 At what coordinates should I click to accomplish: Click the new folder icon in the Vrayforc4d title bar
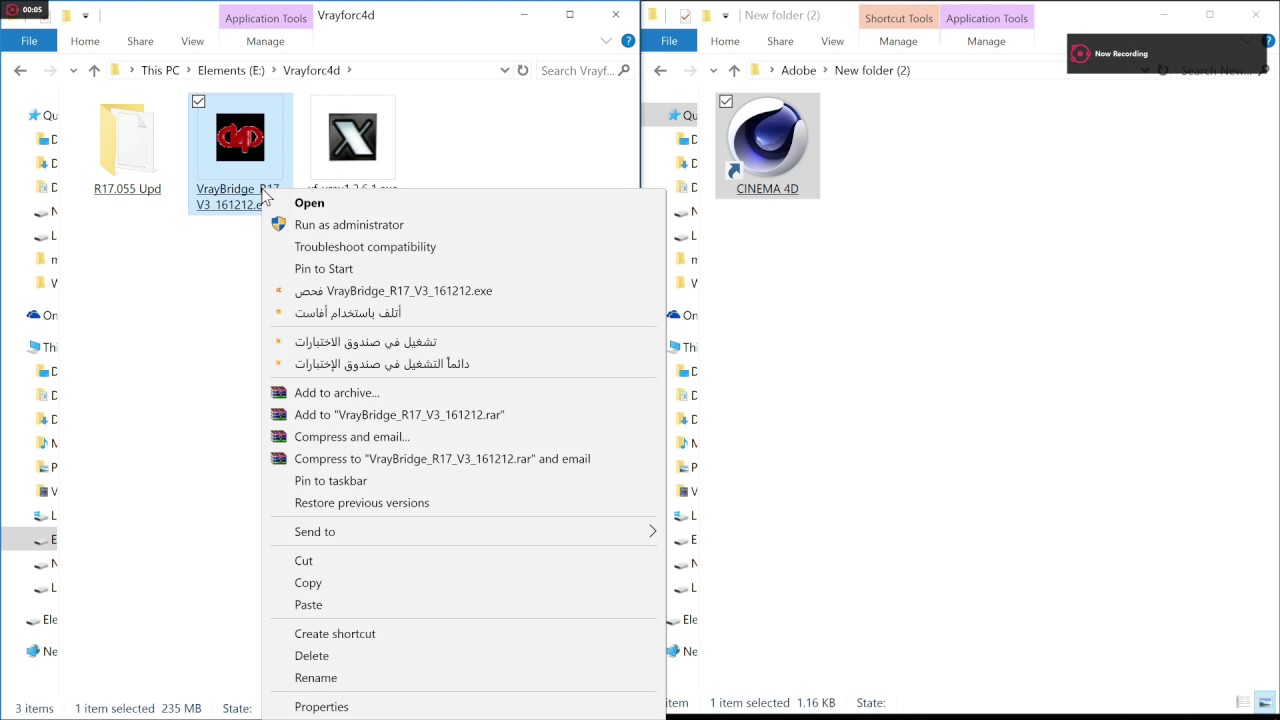click(x=66, y=15)
